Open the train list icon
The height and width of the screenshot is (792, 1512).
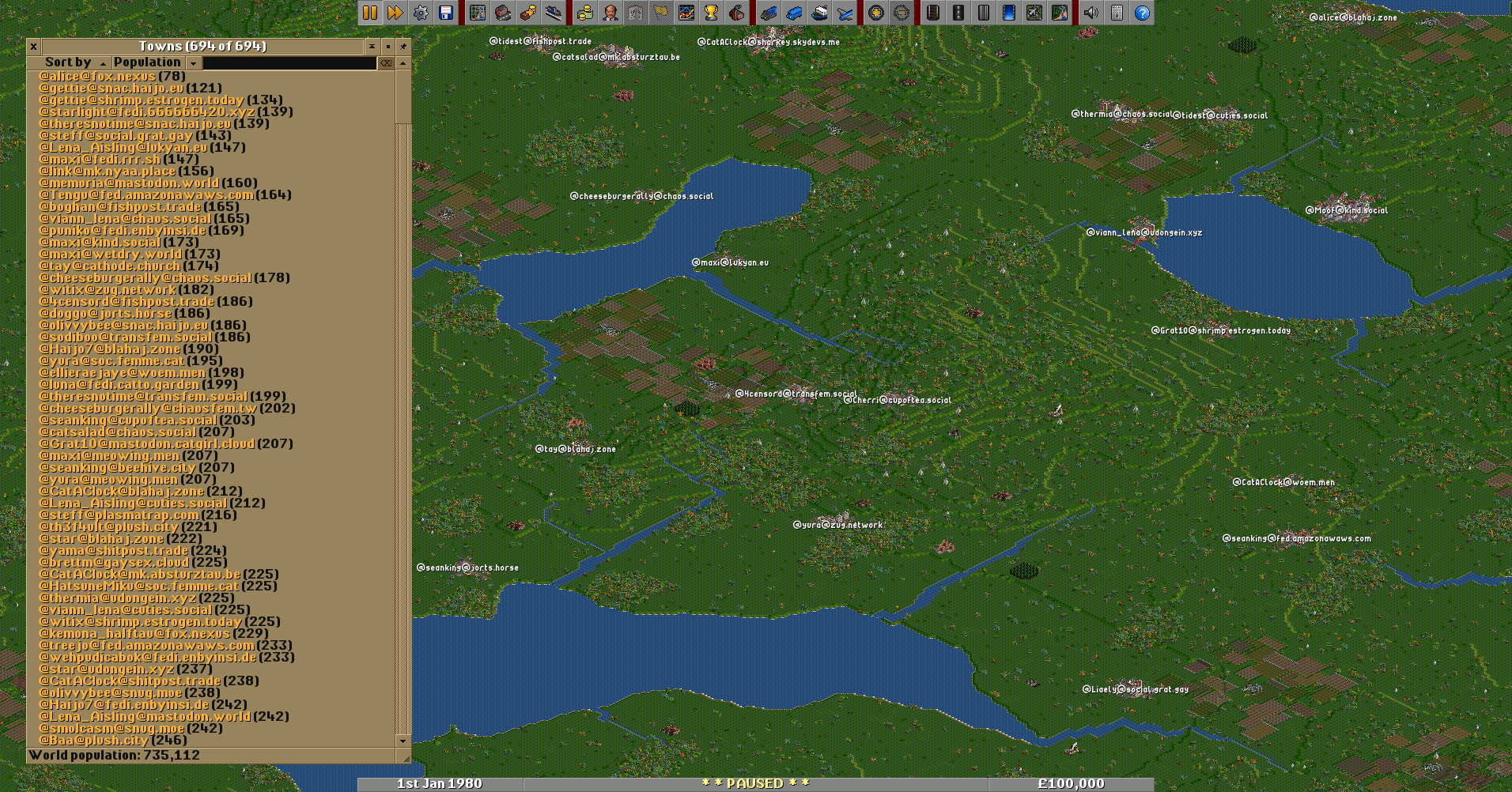tap(769, 13)
